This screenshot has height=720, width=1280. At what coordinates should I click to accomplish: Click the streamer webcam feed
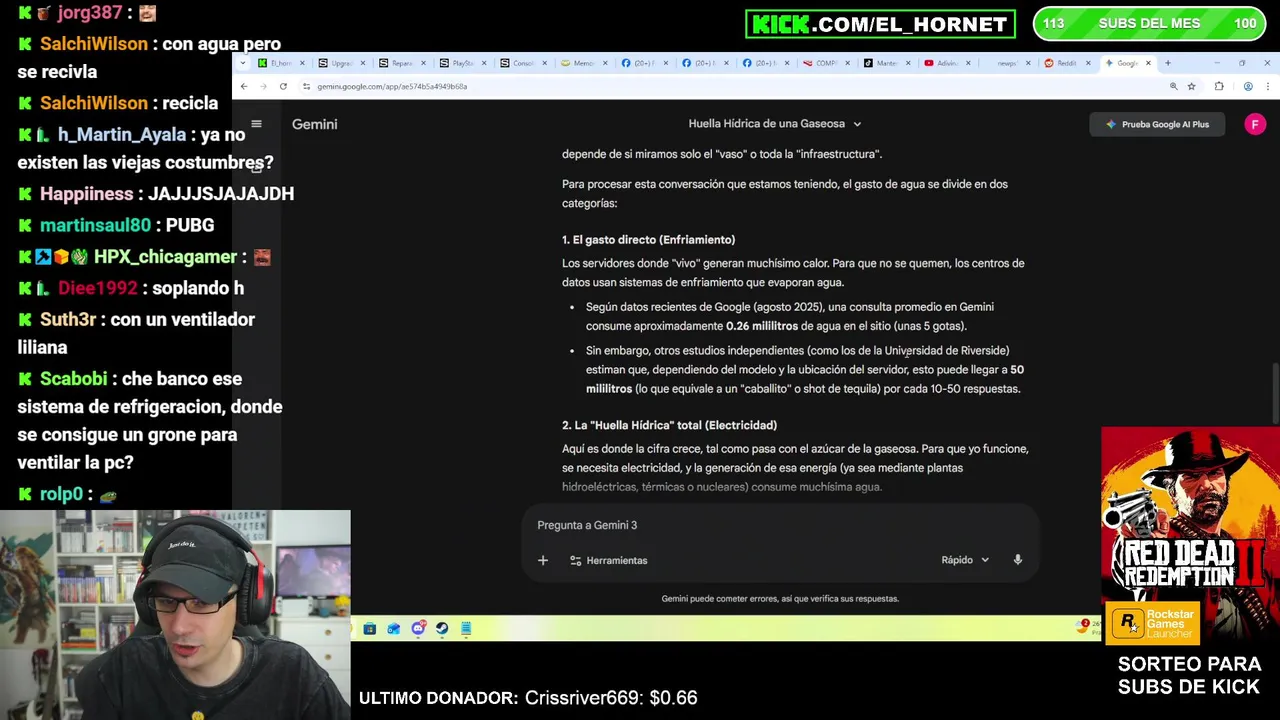pyautogui.click(x=175, y=615)
